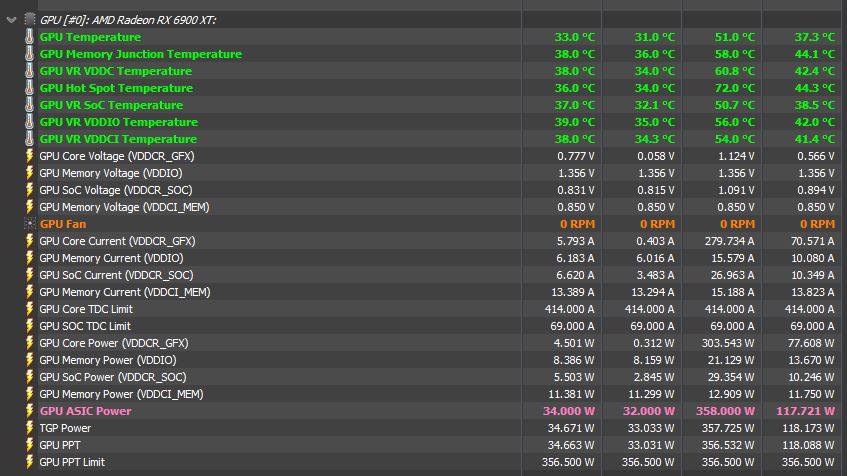847x476 pixels.
Task: Collapse the GPU [#0] AMD Radeon section
Action: pyautogui.click(x=10, y=20)
